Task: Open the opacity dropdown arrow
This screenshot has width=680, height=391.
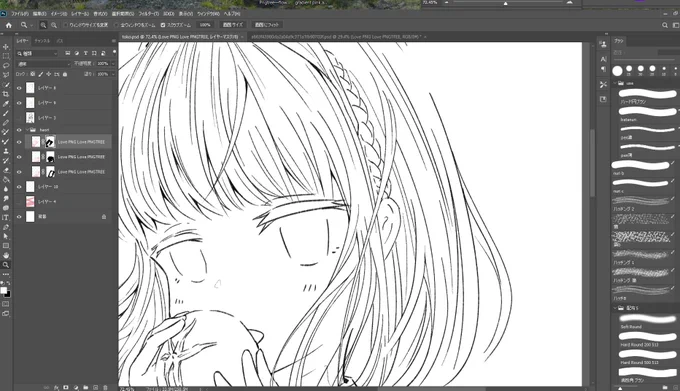Action: click(x=113, y=64)
